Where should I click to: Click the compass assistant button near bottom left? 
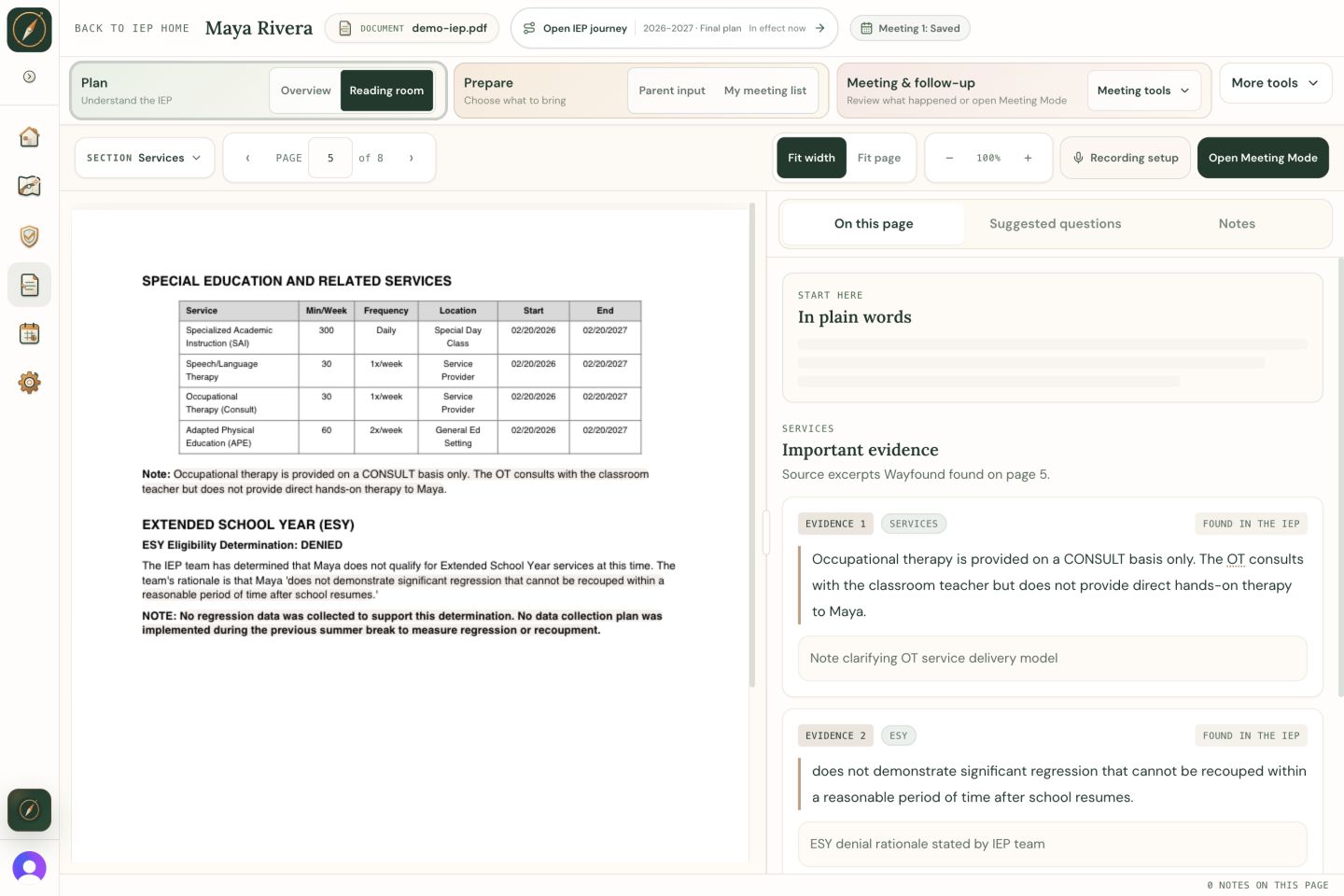(x=29, y=810)
